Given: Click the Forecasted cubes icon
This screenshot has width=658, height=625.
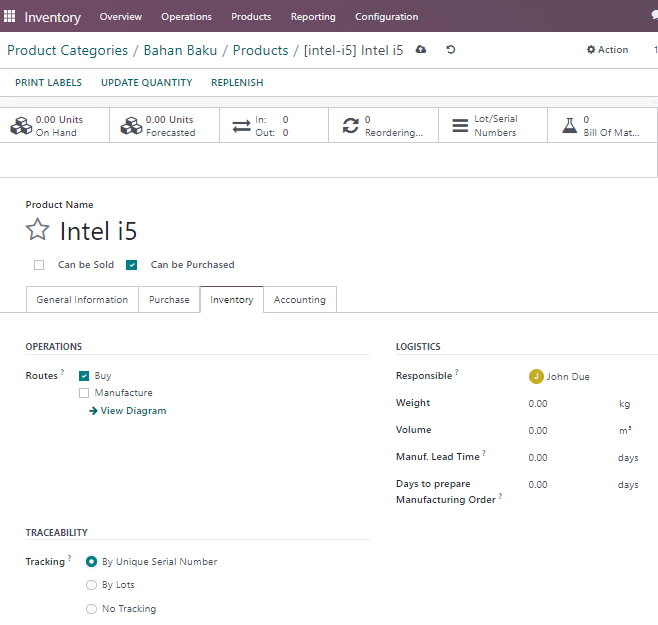Looking at the screenshot, I should click(x=131, y=126).
